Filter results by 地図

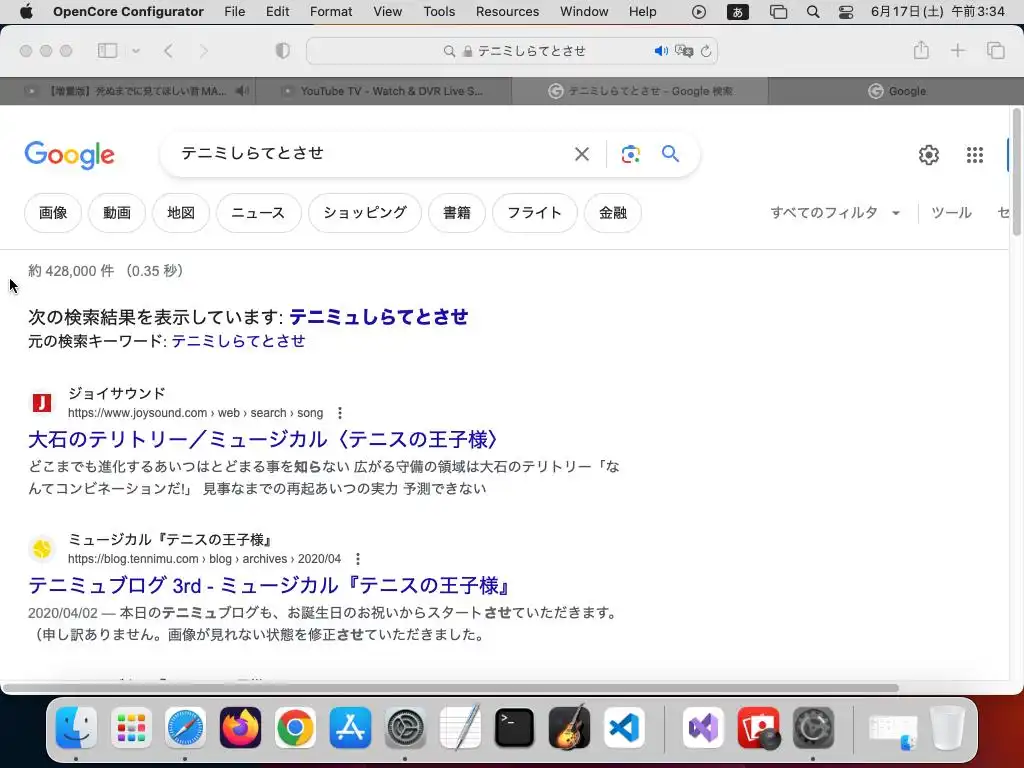(181, 213)
